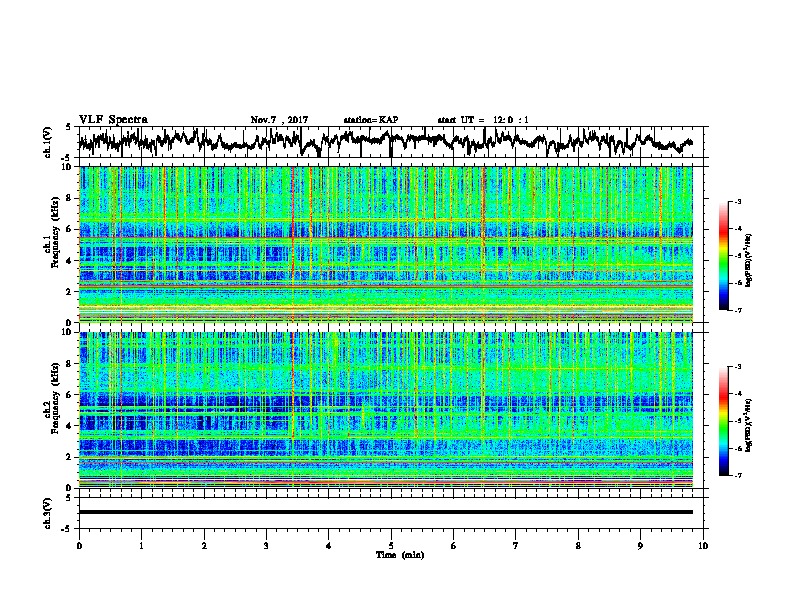Click the ch.1 spectrogram color bar
Viewport: 792px width, 612px height.
pos(723,256)
